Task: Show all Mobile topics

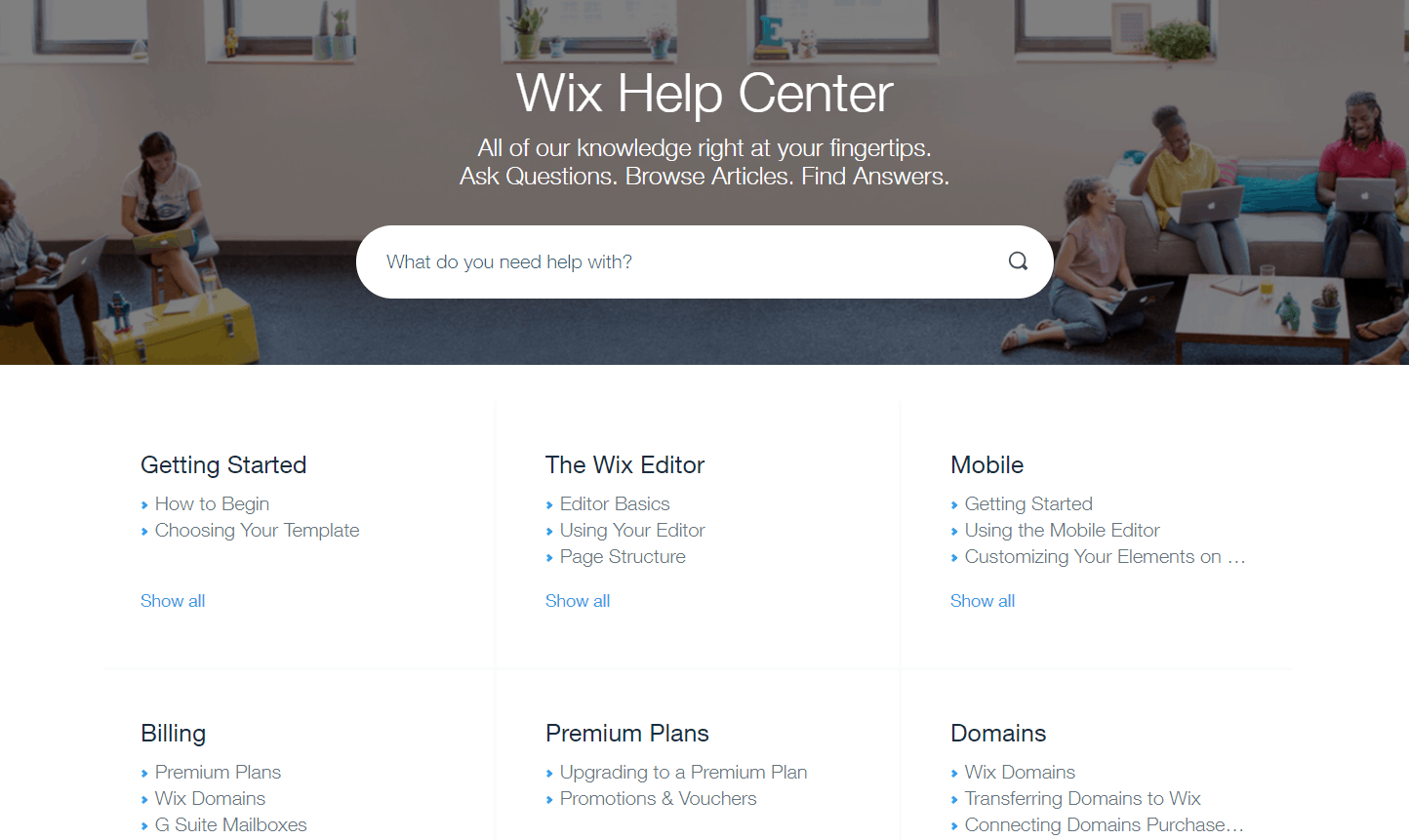Action: click(983, 601)
